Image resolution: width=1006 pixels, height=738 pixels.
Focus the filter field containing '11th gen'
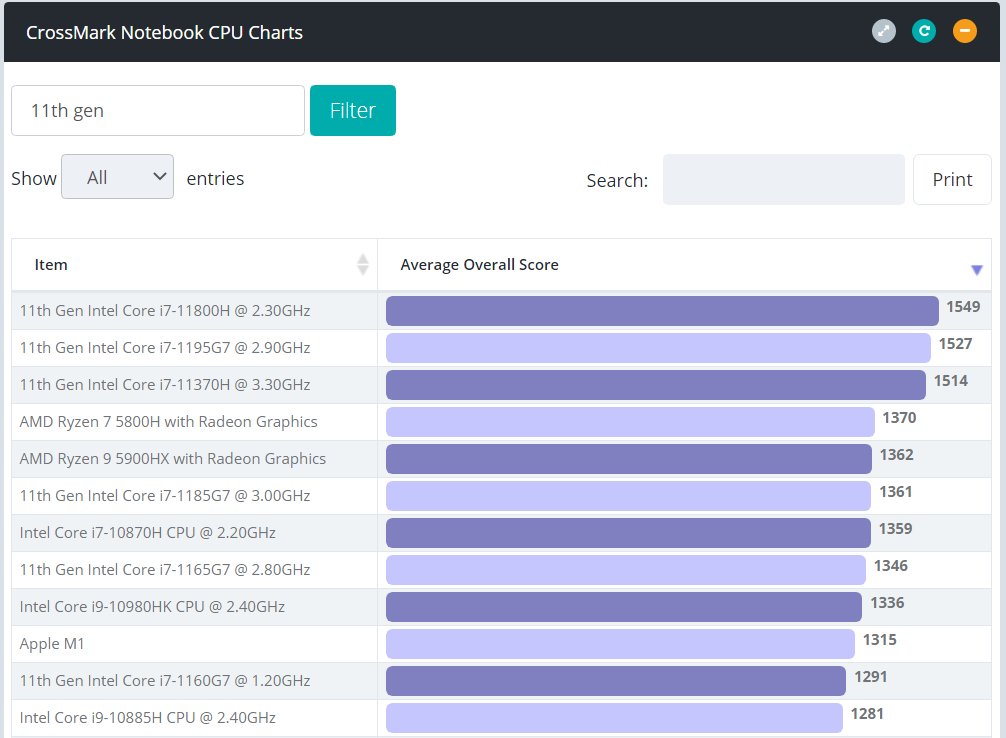pos(158,110)
